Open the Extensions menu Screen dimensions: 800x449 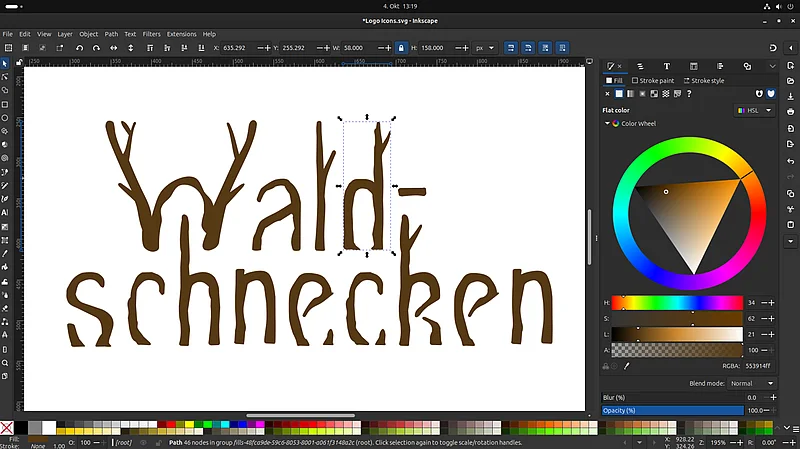point(181,34)
